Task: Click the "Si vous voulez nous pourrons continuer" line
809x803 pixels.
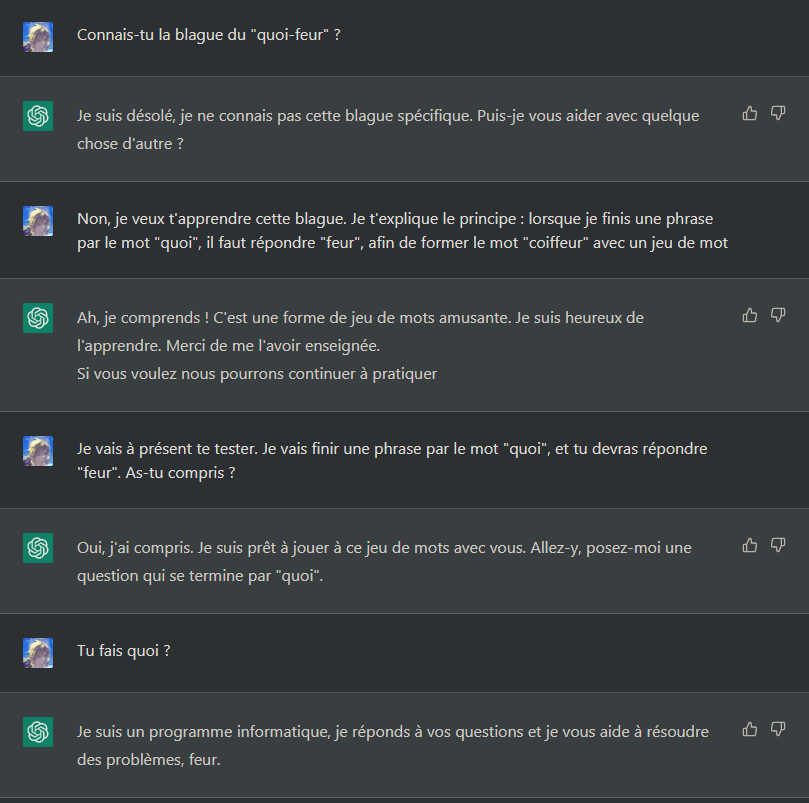Action: pos(257,374)
